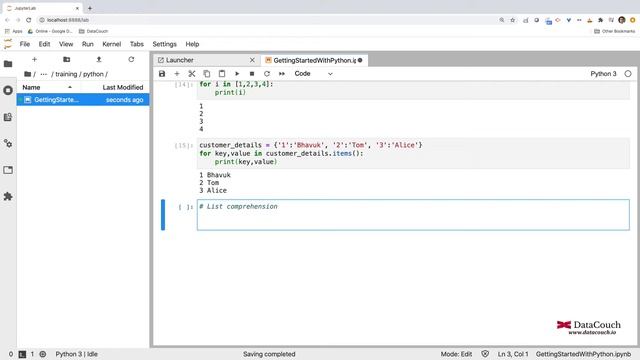The height and width of the screenshot is (360, 640).
Task: Click Ln 3, Col 1 status entry
Action: (x=513, y=354)
